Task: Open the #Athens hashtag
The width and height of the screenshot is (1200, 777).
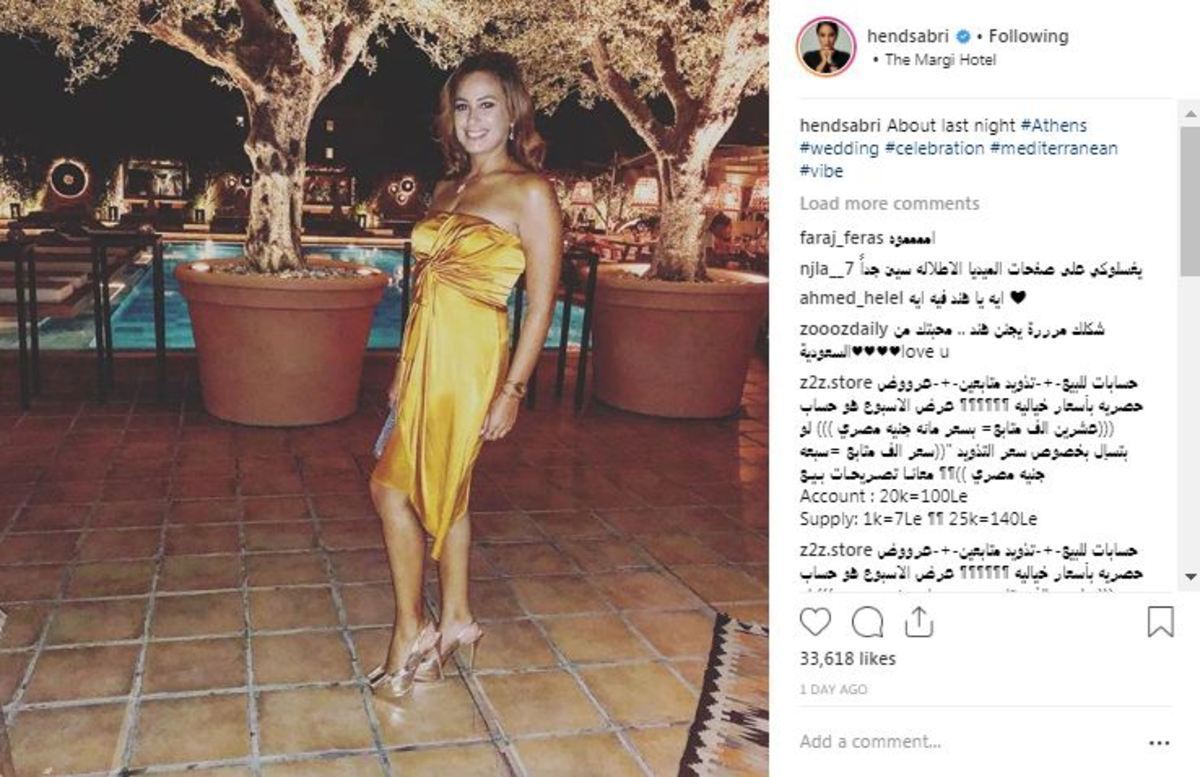Action: coord(1053,126)
